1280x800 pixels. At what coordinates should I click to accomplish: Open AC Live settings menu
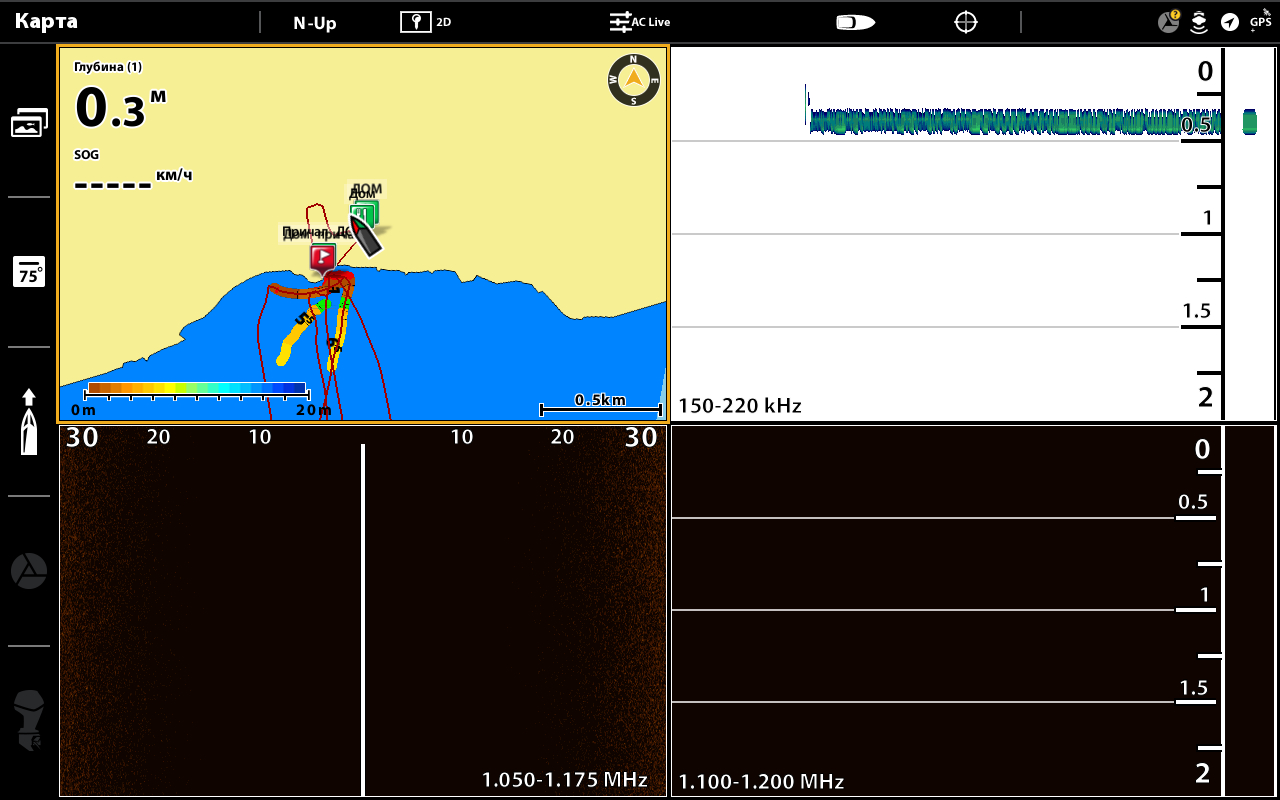click(x=640, y=22)
